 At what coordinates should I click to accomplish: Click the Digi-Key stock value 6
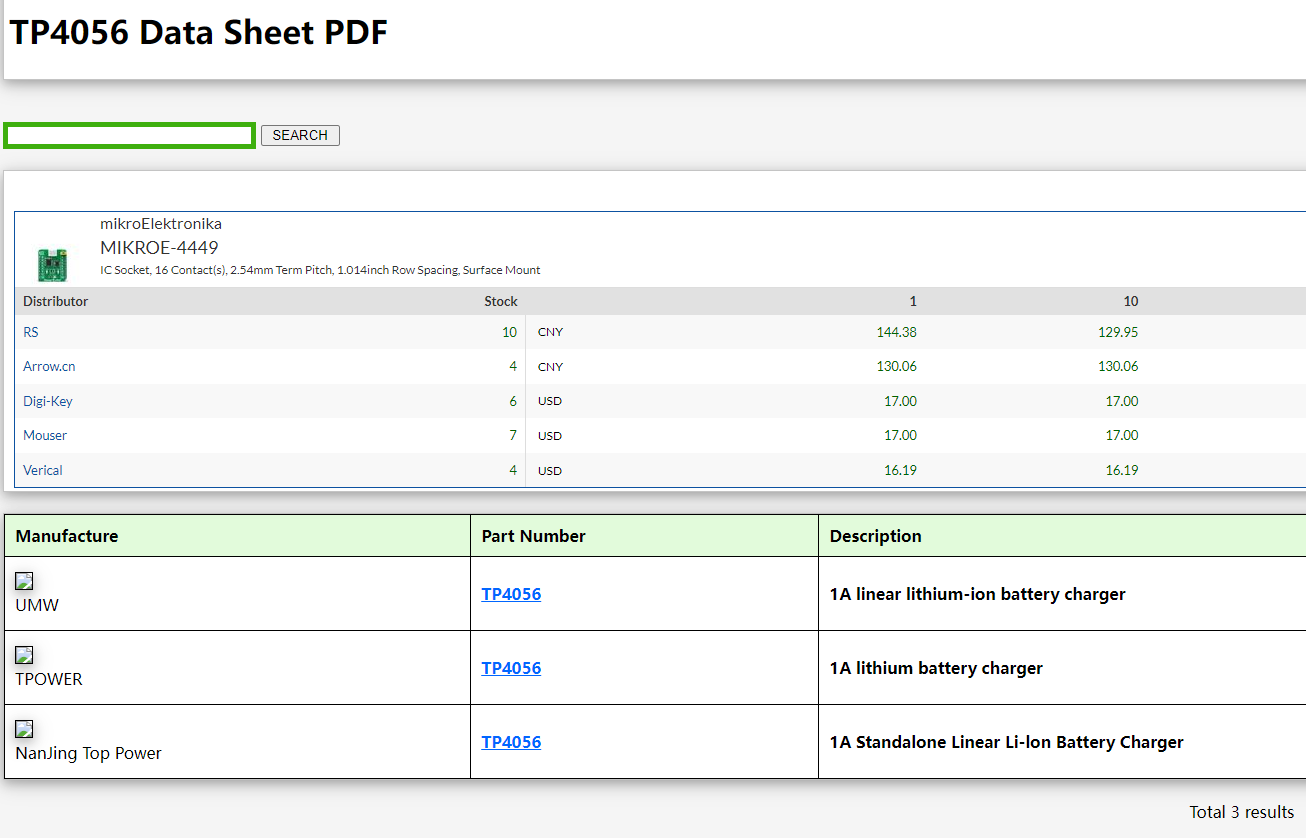point(513,401)
